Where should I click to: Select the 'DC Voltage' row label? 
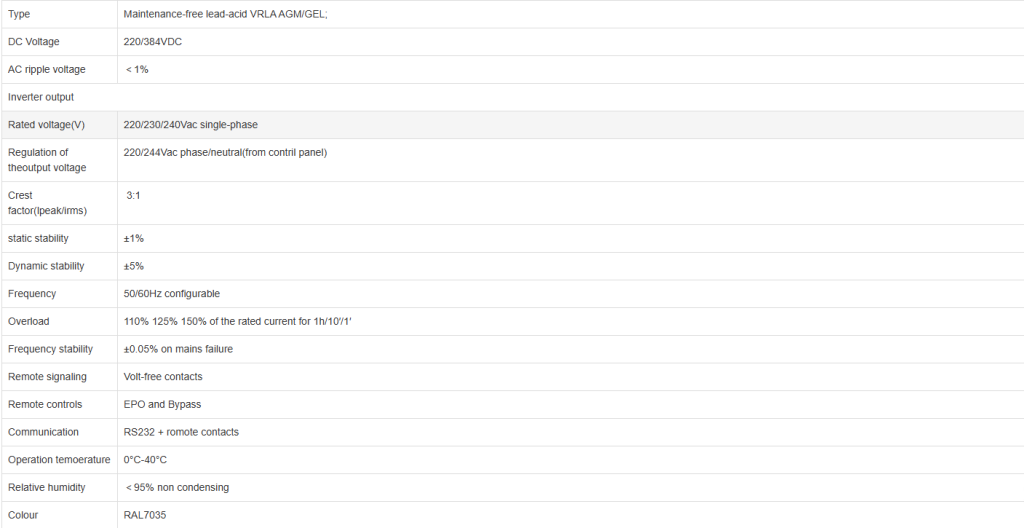(x=33, y=42)
